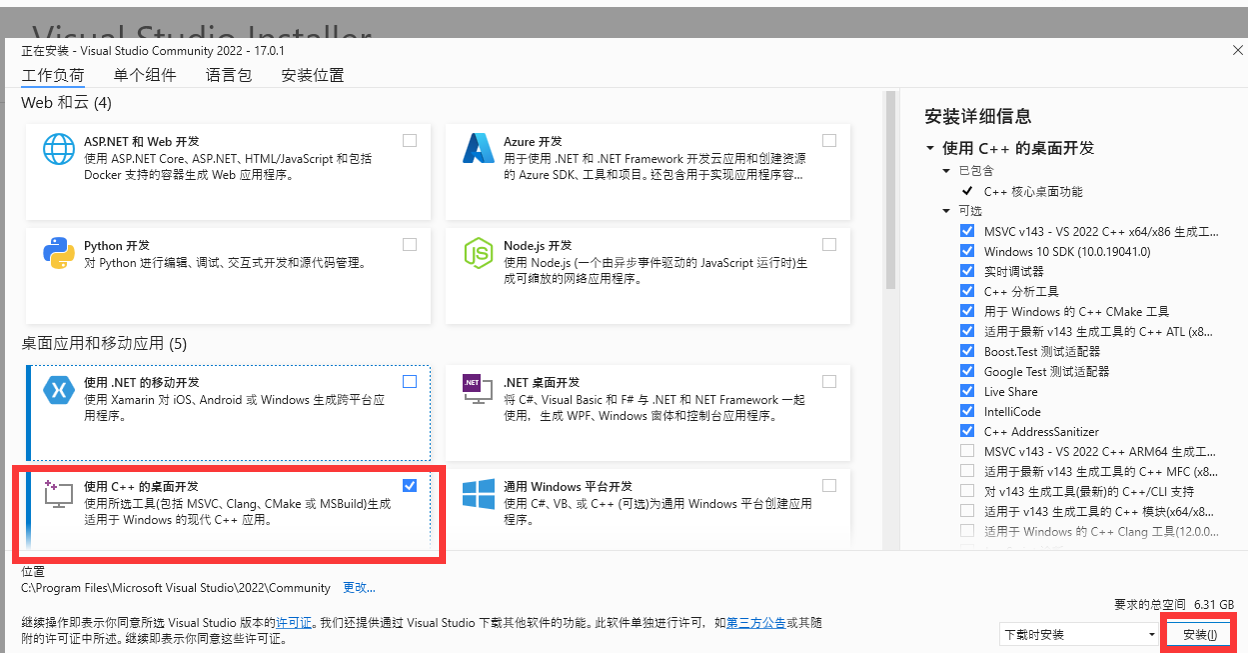Collapse the 使用 C++ 的桌面开发 details section

click(930, 148)
